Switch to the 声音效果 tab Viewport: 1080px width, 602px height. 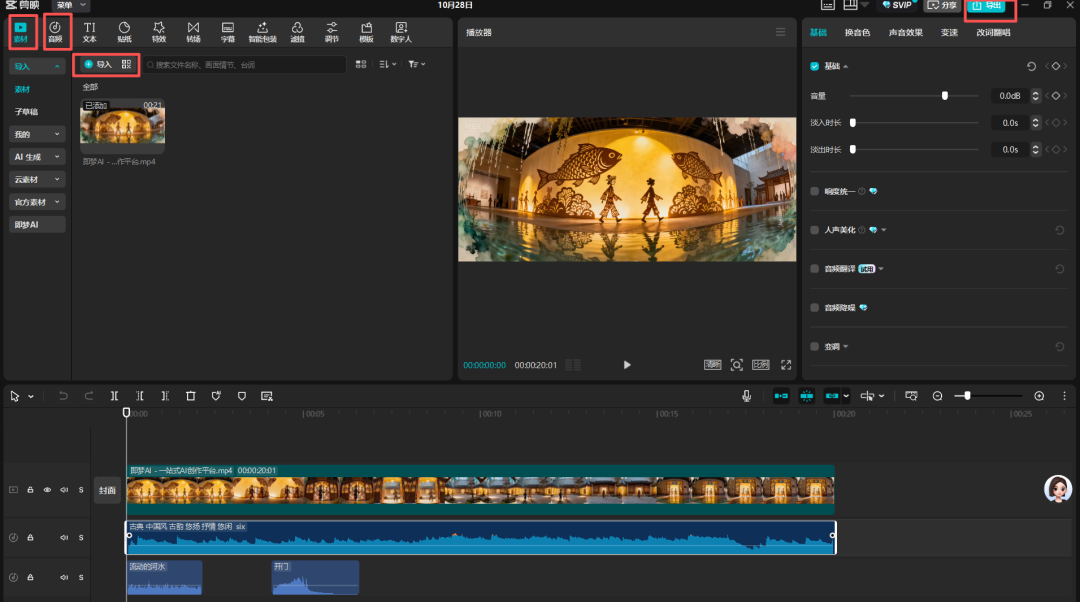coord(906,33)
